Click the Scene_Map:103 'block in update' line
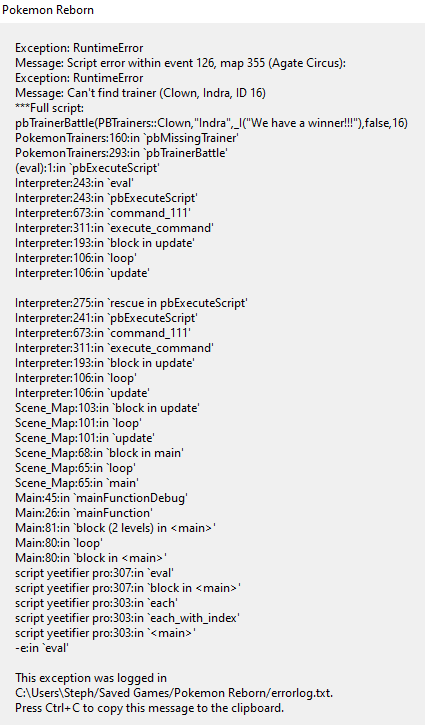 tap(107, 408)
